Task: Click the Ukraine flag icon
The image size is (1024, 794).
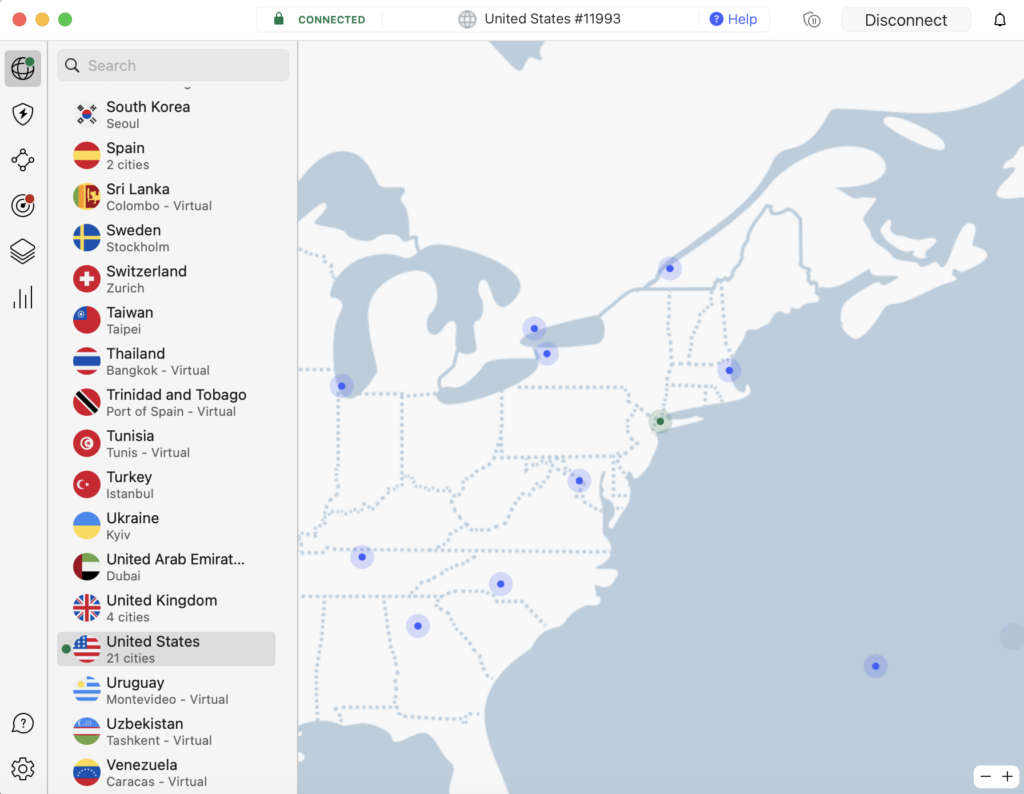Action: click(x=87, y=526)
